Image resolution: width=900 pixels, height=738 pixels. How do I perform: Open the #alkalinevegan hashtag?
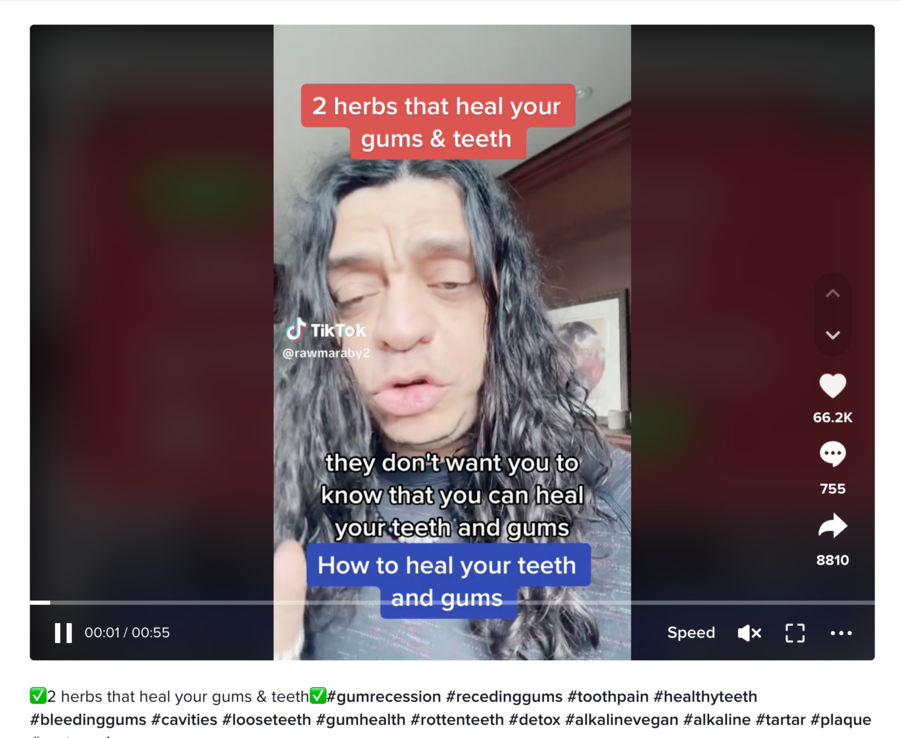pos(622,720)
